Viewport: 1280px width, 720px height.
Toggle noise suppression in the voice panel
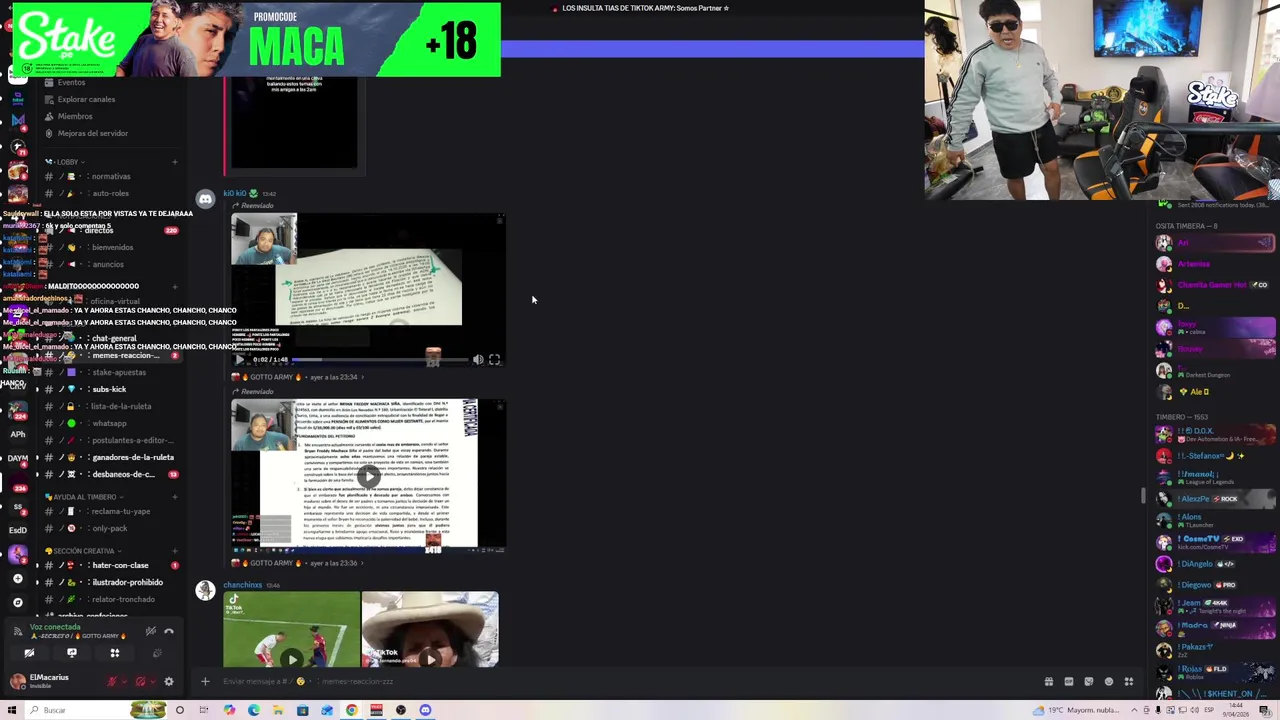point(150,631)
